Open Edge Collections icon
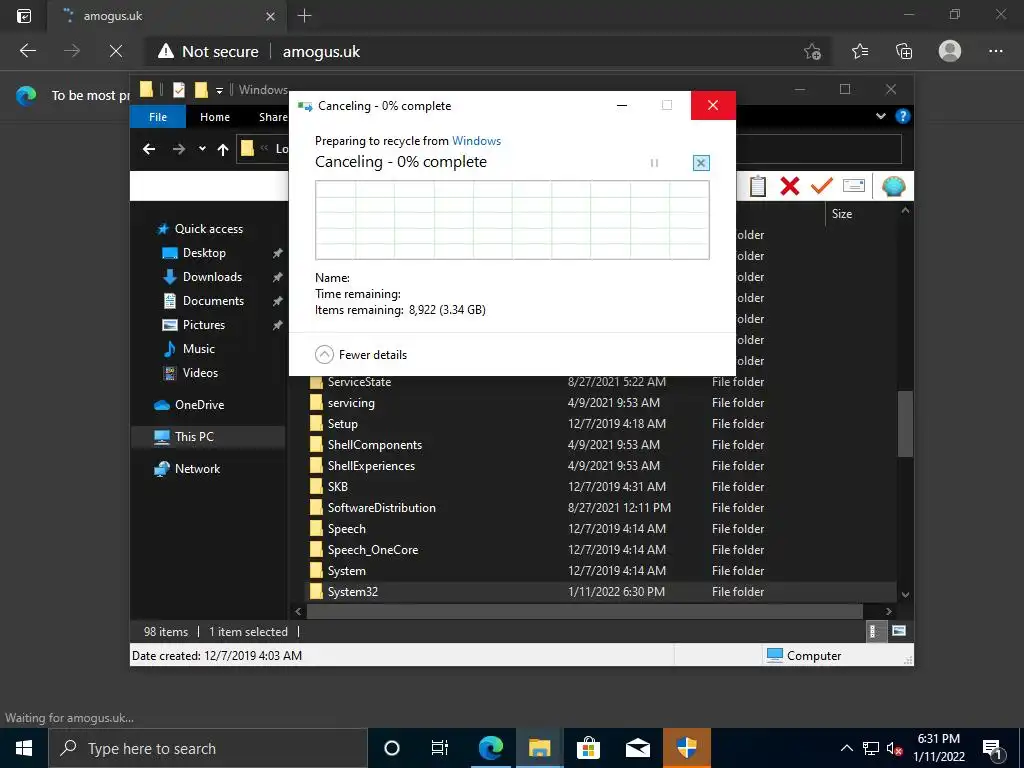This screenshot has width=1024, height=768. click(x=904, y=52)
